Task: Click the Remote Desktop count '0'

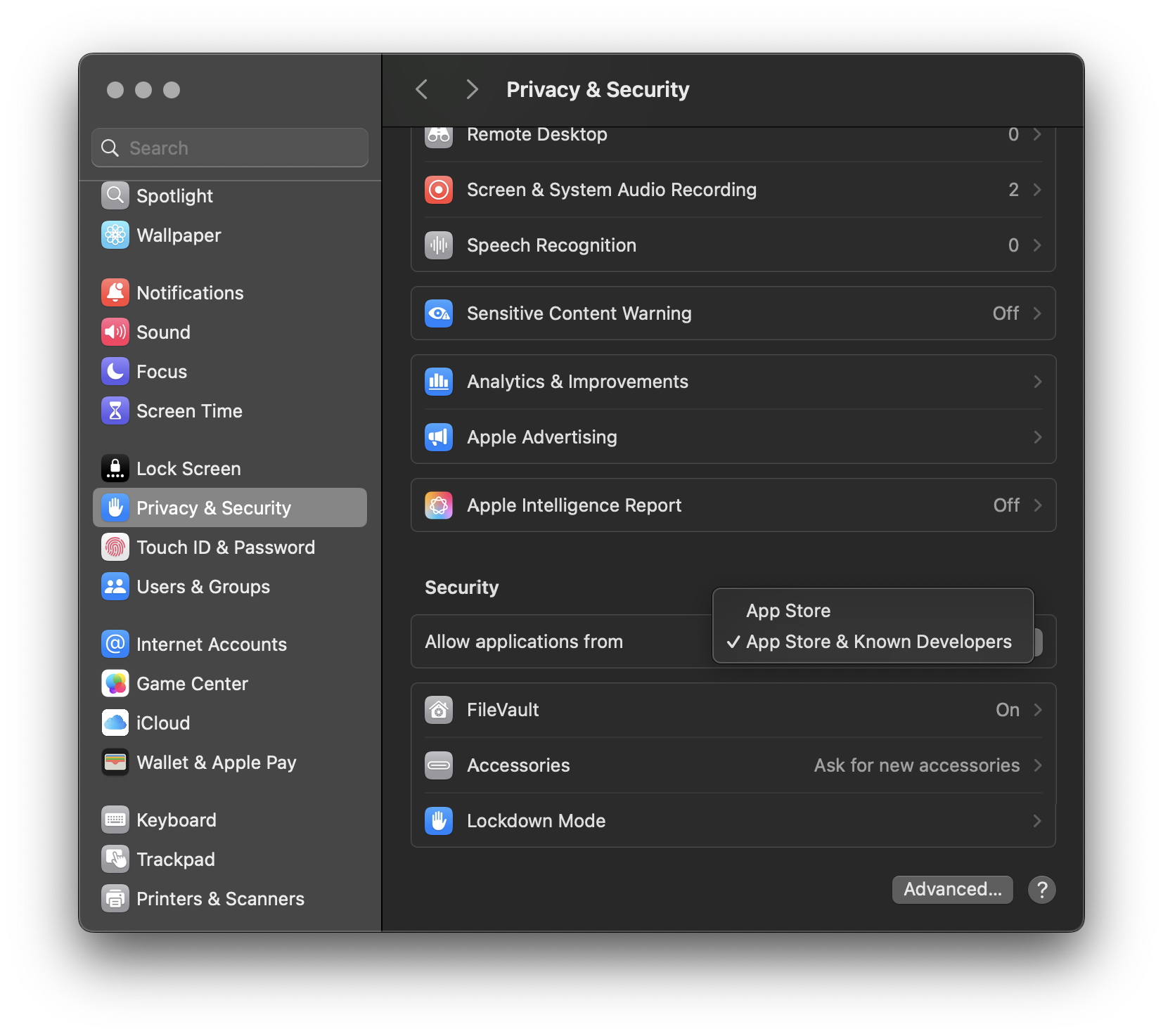Action: pos(1013,134)
